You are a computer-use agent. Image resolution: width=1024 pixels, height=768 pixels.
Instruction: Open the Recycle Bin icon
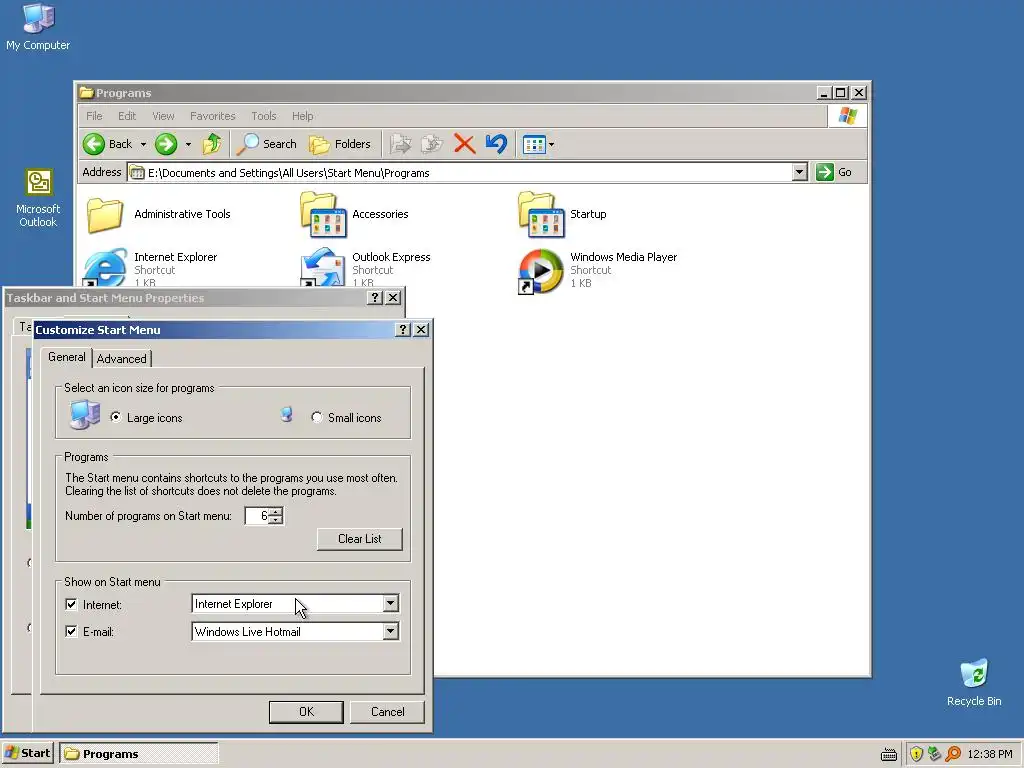point(974,682)
